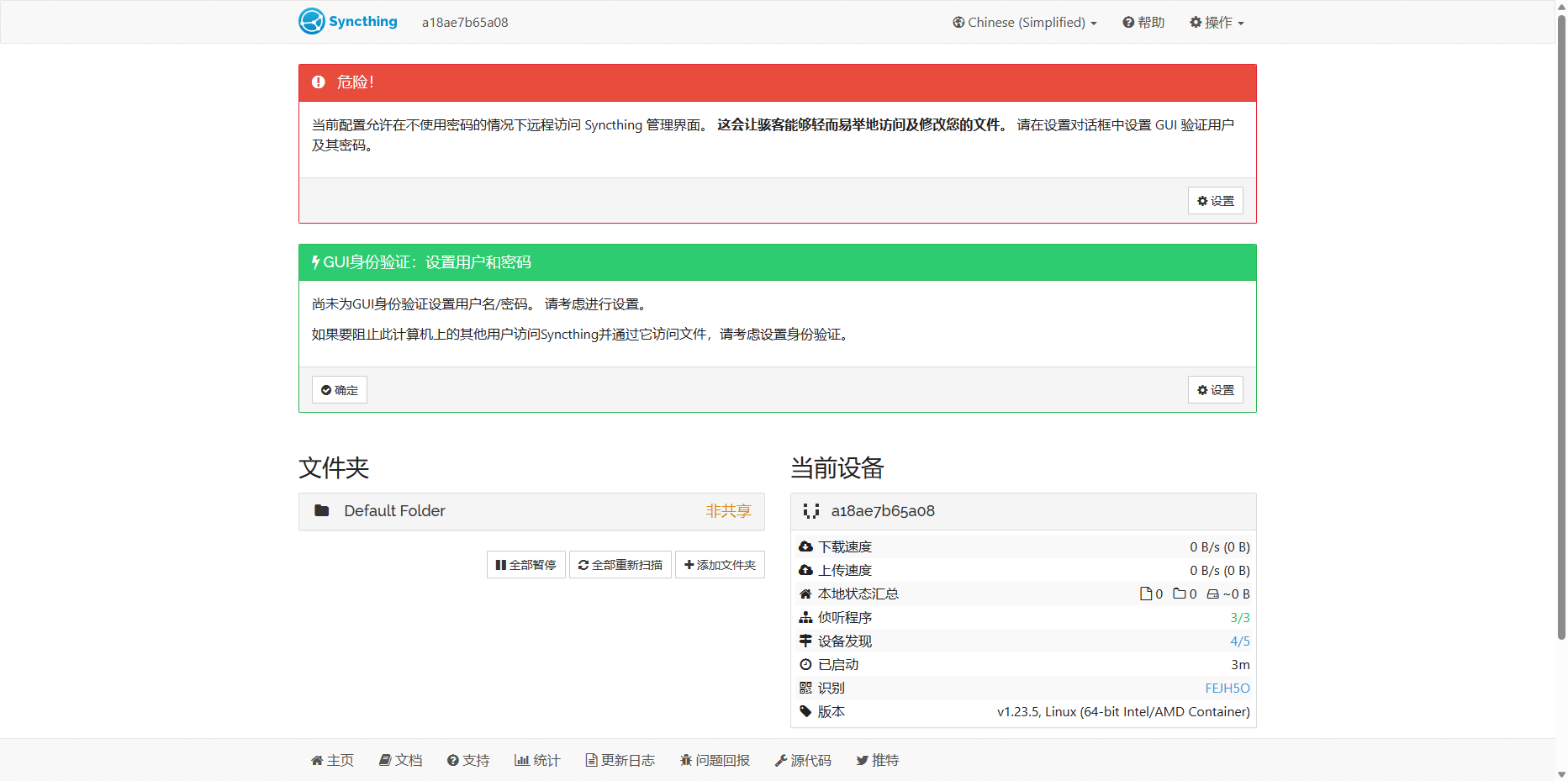Click the Default Folder folder icon
Screen dimensions: 1568x781
[321, 510]
